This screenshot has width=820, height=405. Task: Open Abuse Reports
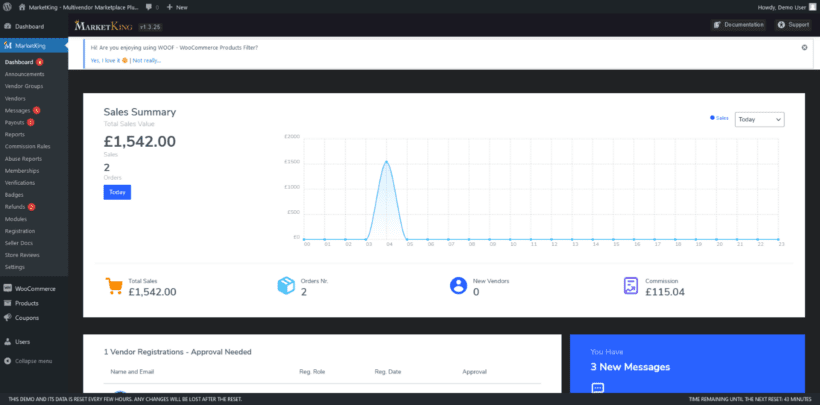coord(23,159)
